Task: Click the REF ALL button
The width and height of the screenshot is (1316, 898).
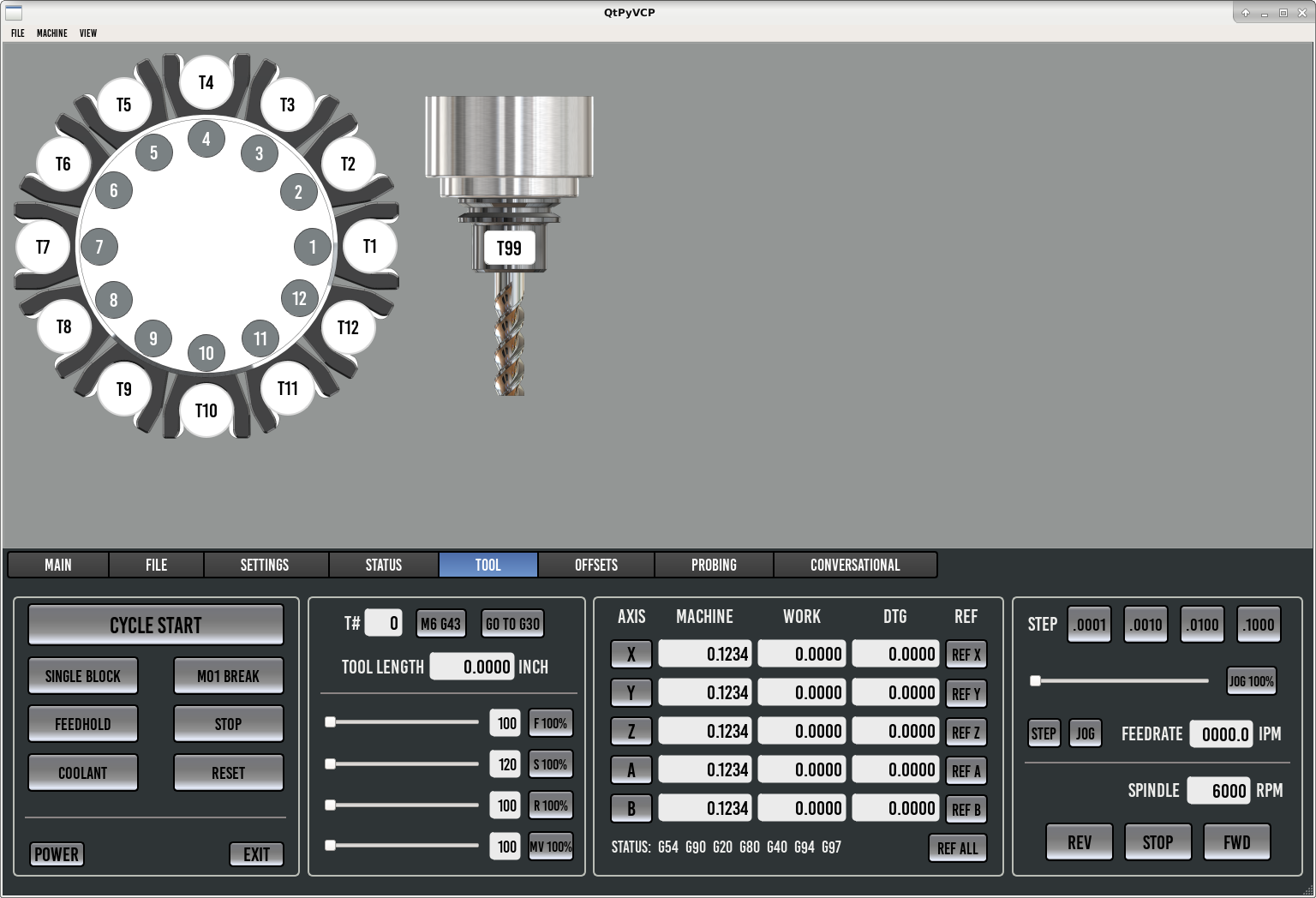Action: click(957, 848)
